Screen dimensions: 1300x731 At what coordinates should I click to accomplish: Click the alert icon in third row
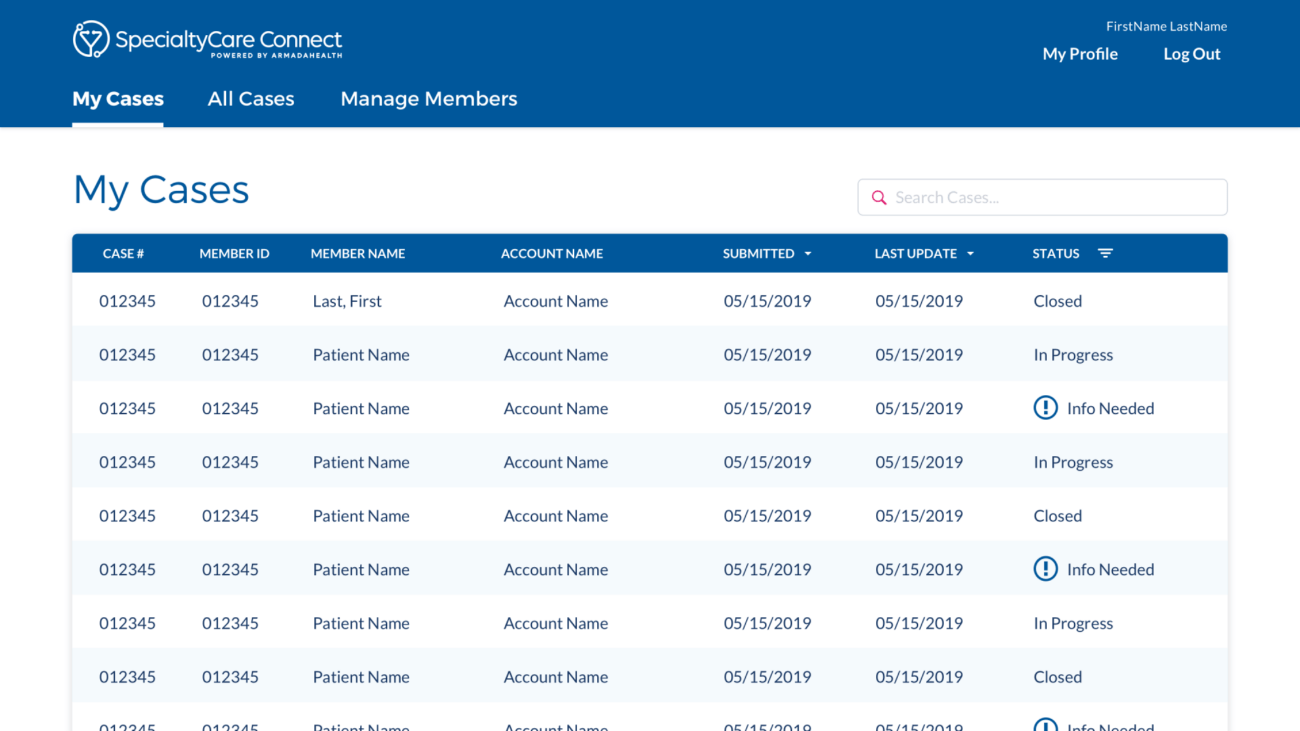point(1045,408)
